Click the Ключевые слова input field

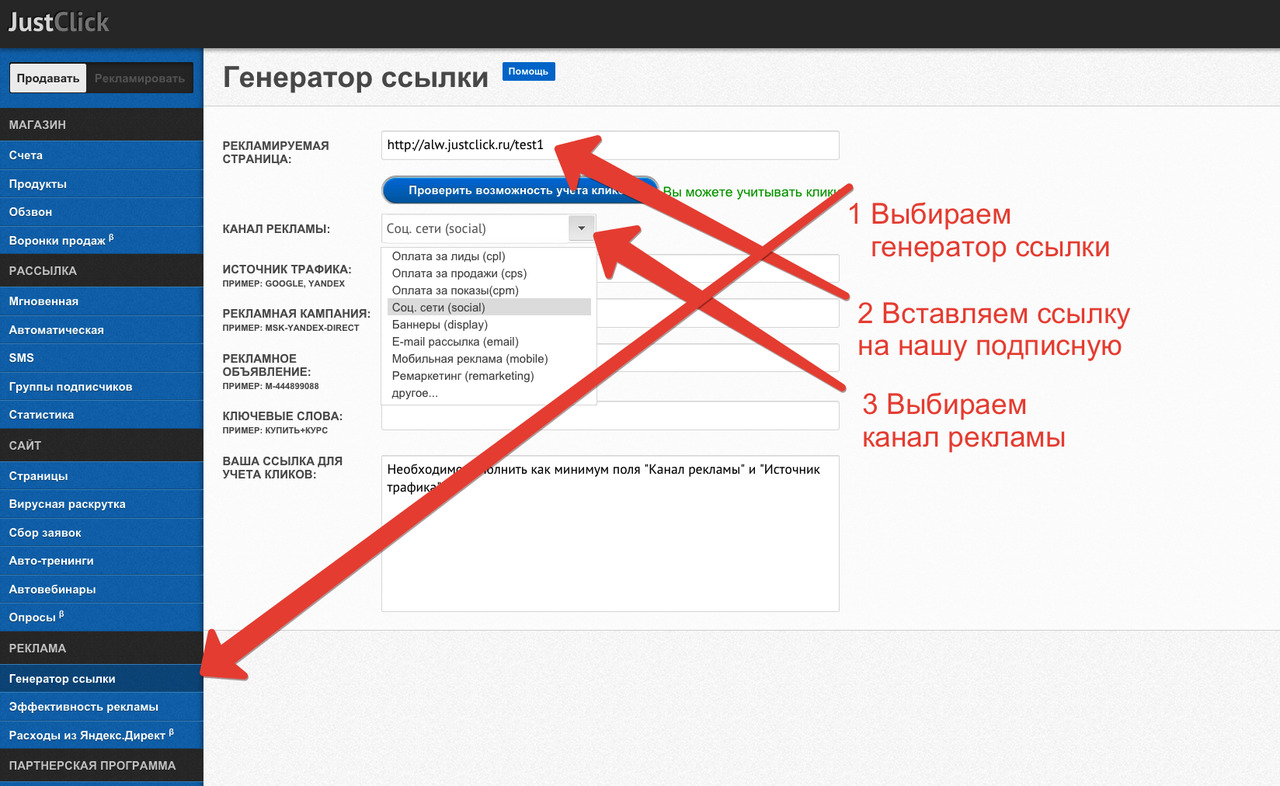[x=610, y=416]
